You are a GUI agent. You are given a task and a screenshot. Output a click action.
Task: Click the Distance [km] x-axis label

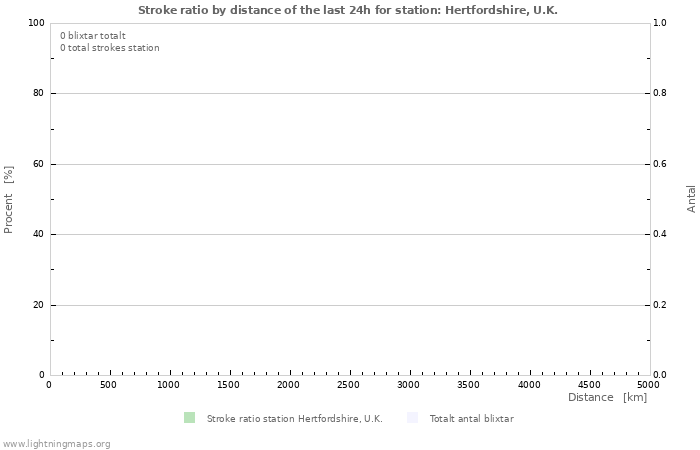[x=607, y=398]
